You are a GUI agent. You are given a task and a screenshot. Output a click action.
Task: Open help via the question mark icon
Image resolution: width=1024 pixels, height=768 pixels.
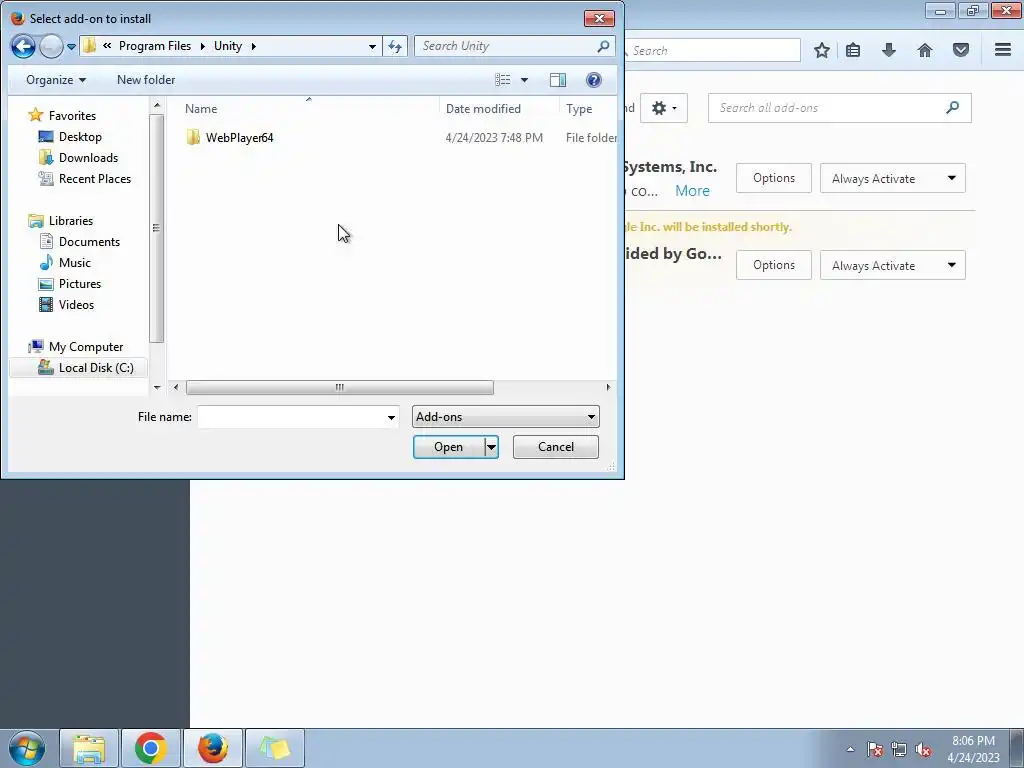pyautogui.click(x=594, y=80)
